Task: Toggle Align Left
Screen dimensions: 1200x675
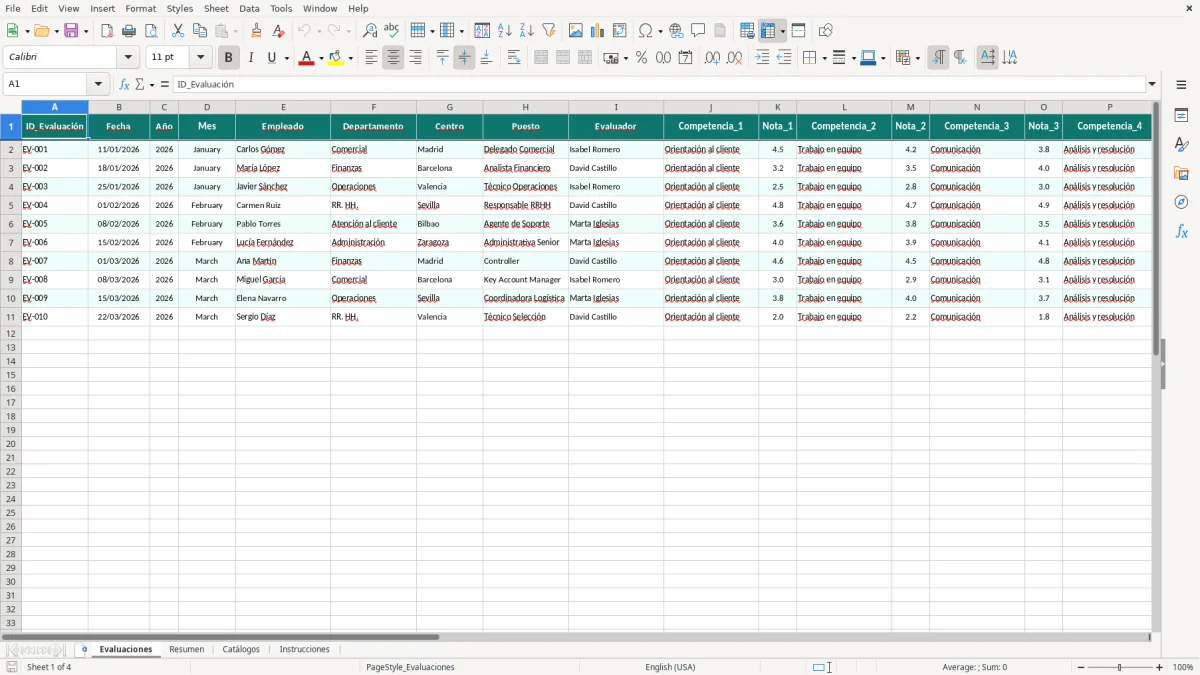Action: coord(371,58)
